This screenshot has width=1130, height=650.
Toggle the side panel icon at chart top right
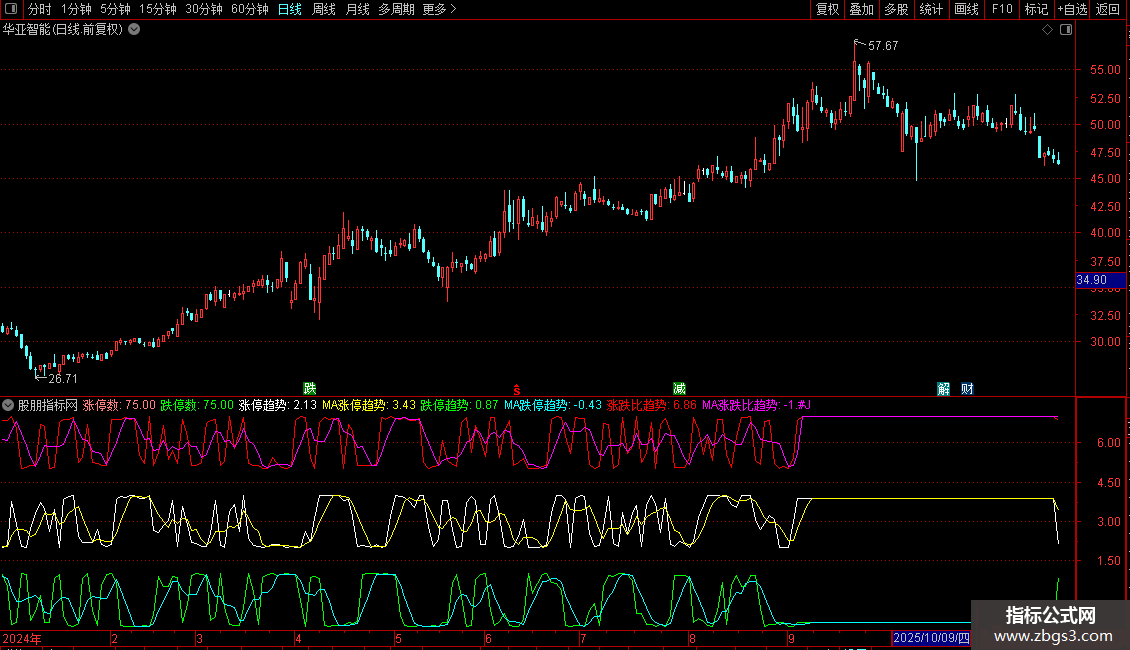click(1066, 30)
